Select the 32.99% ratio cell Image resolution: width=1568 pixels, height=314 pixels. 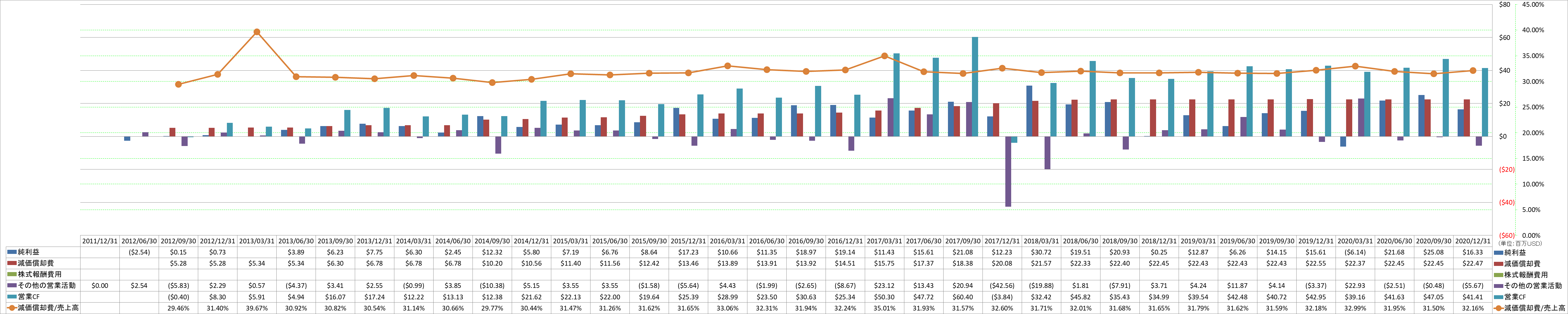click(1355, 308)
